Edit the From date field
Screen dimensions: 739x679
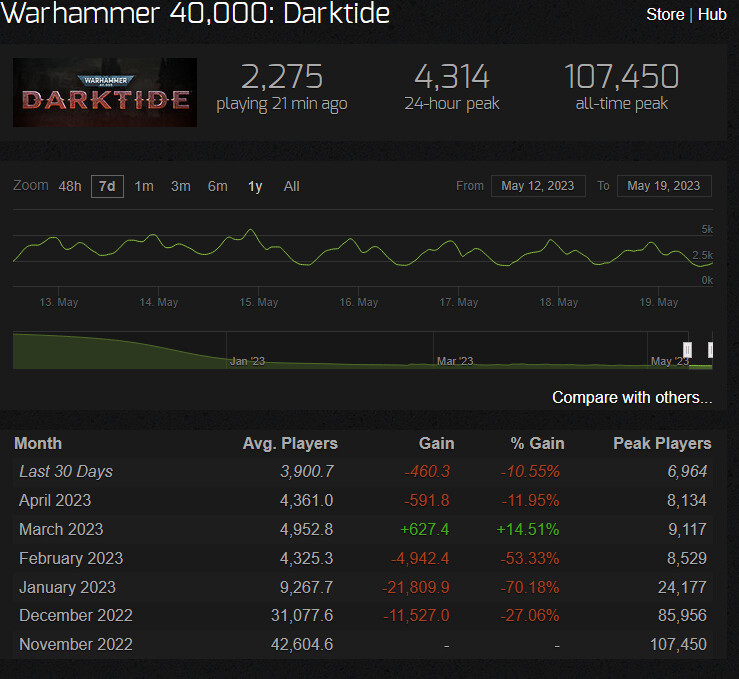(538, 186)
